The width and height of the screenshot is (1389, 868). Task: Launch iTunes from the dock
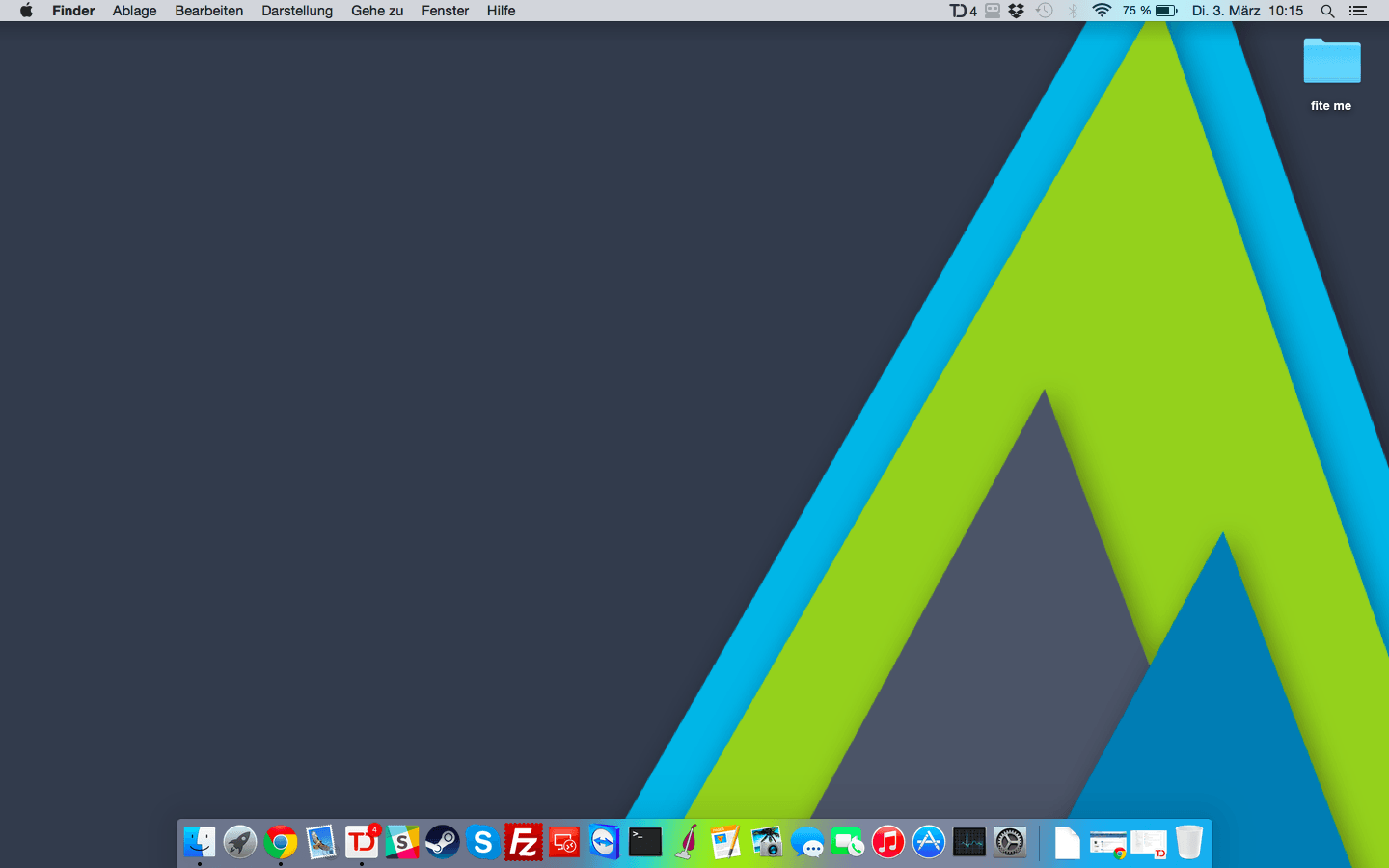(888, 843)
